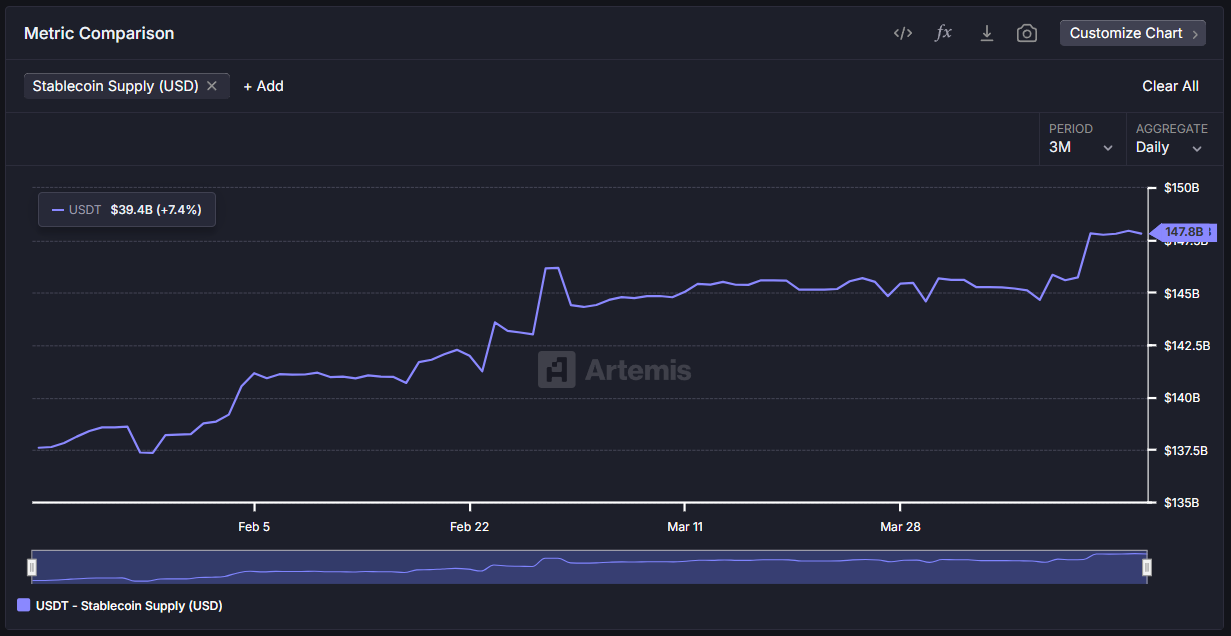Click the USDT legend color swatch
Viewport: 1231px width, 636px height.
24,605
